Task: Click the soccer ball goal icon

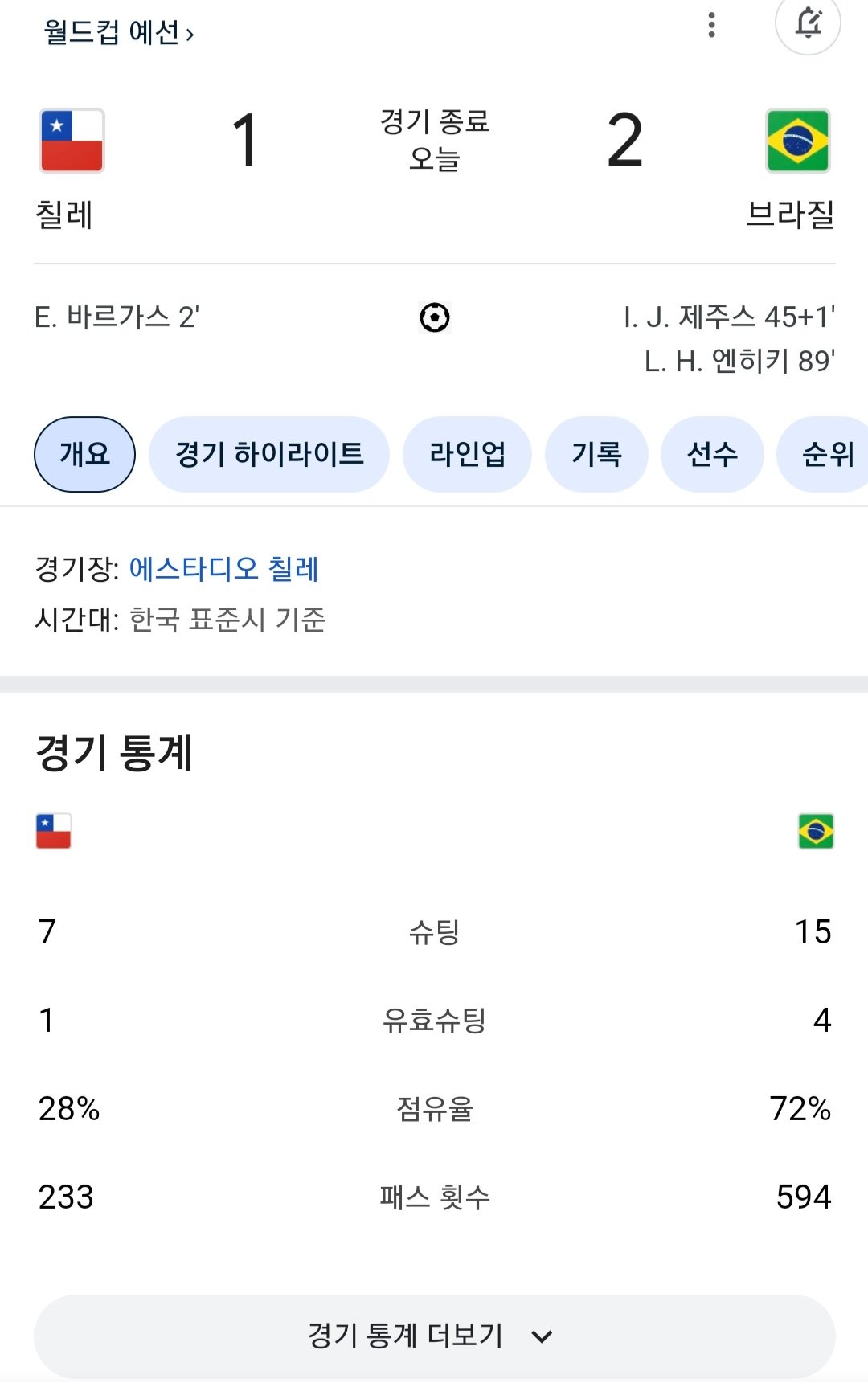Action: [x=435, y=317]
